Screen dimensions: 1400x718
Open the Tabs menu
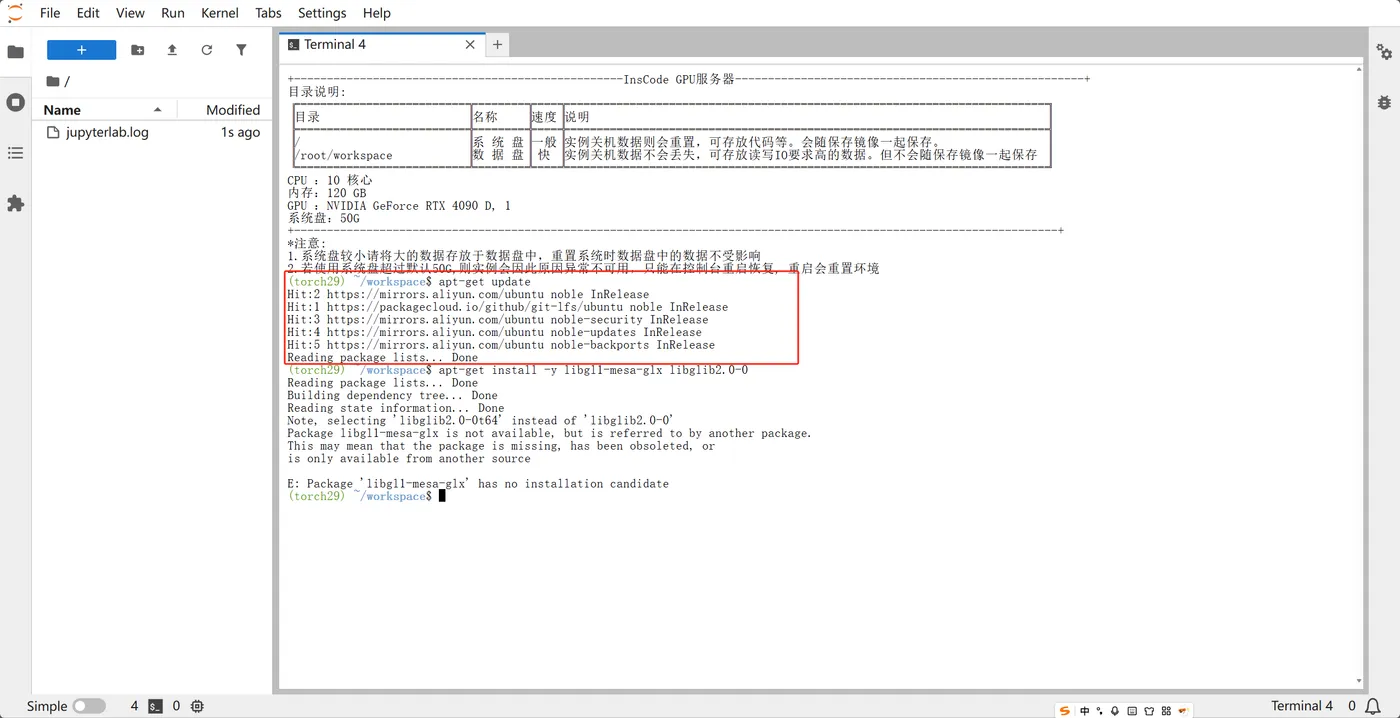pos(268,13)
